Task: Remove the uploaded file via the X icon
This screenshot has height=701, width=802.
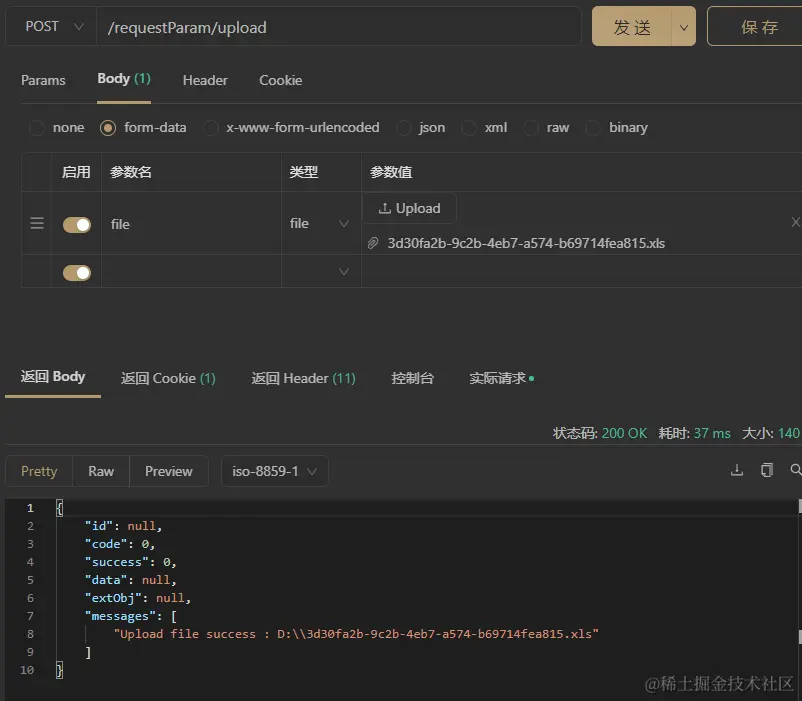Action: (795, 223)
